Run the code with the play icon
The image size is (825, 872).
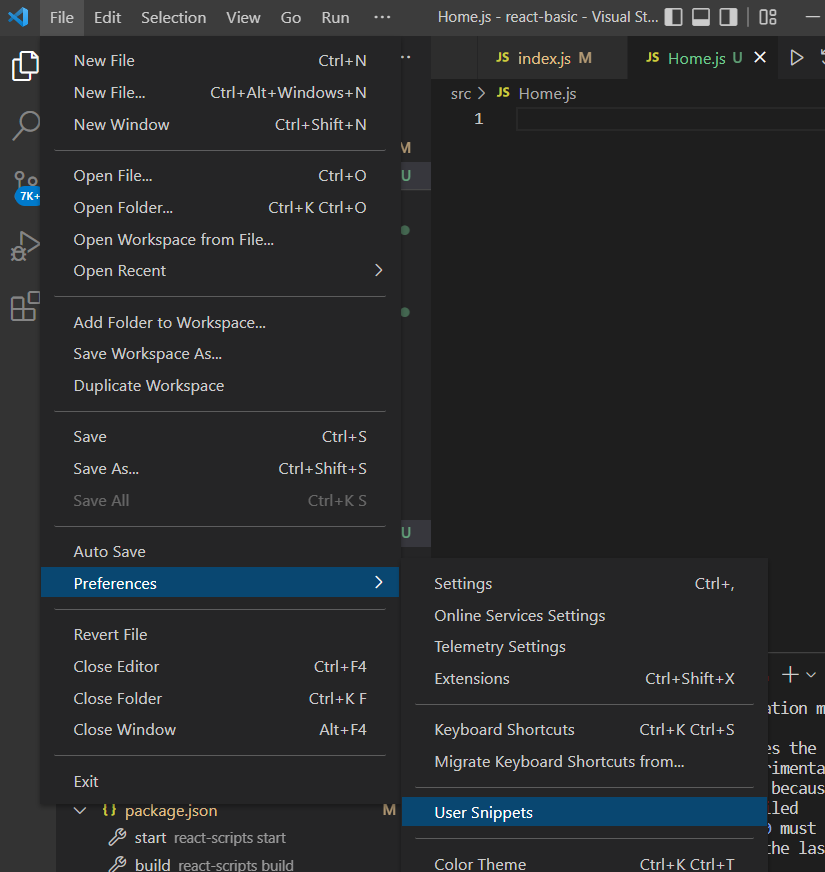[797, 57]
